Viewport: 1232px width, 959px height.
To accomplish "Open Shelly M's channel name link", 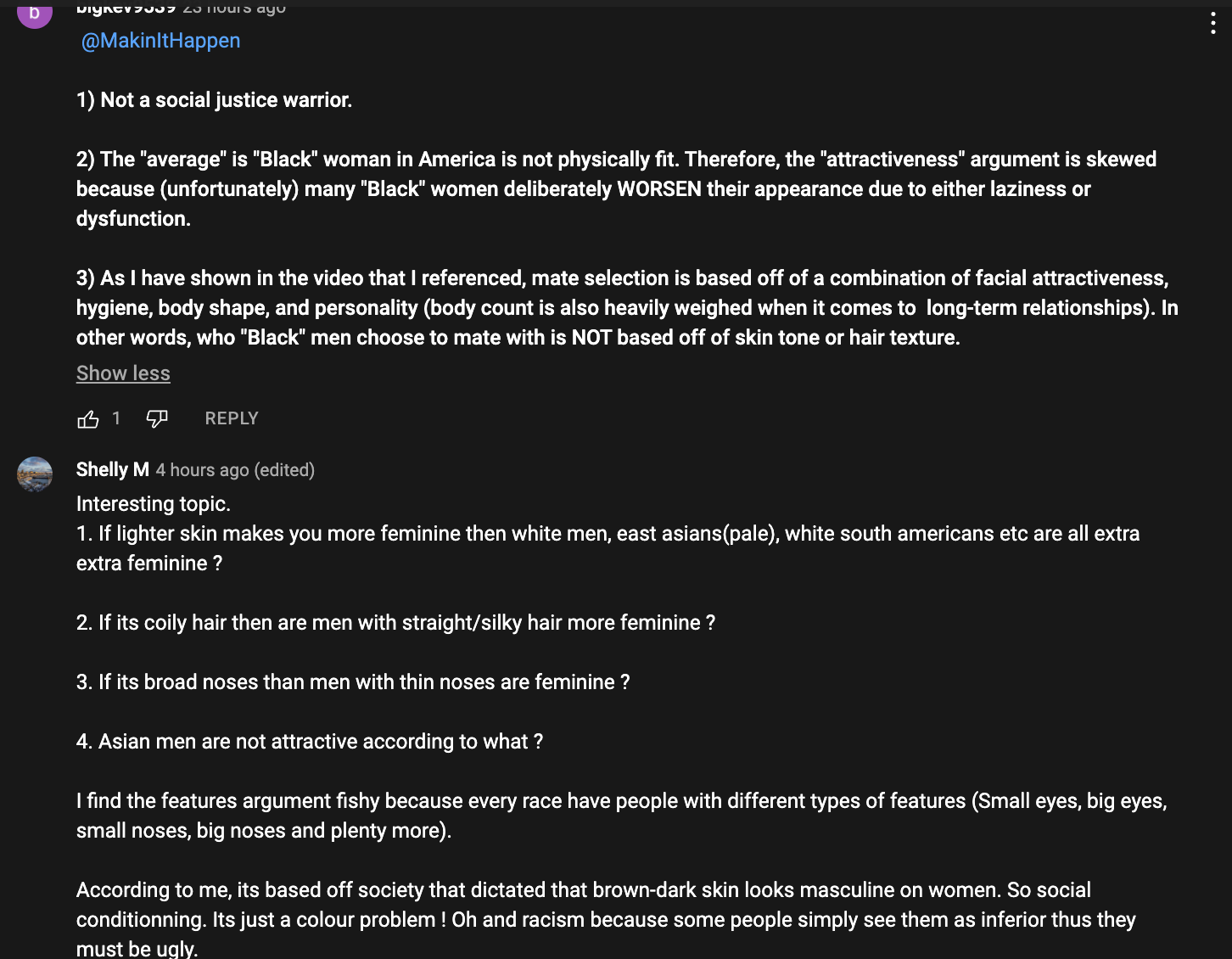I will [113, 469].
